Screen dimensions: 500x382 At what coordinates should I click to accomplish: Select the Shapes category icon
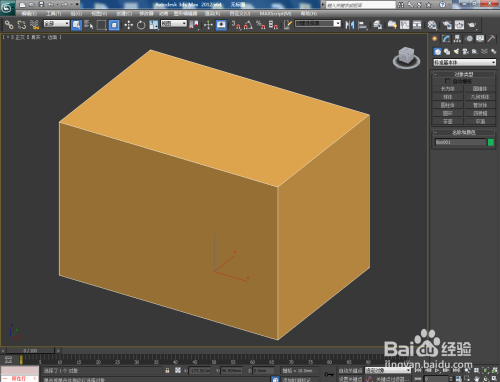[447, 51]
